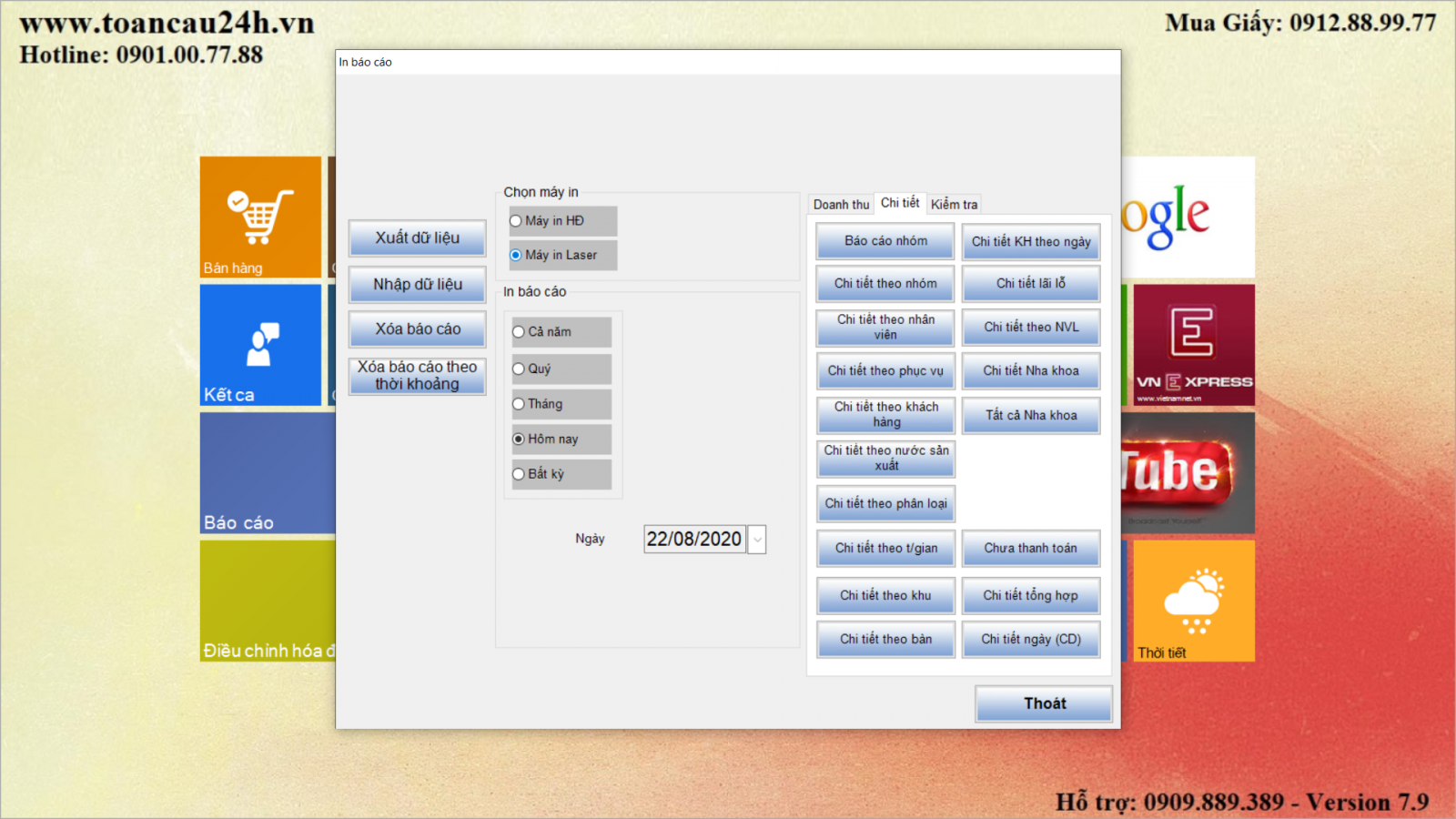Expand the Ngày date picker dropdown

tap(756, 540)
